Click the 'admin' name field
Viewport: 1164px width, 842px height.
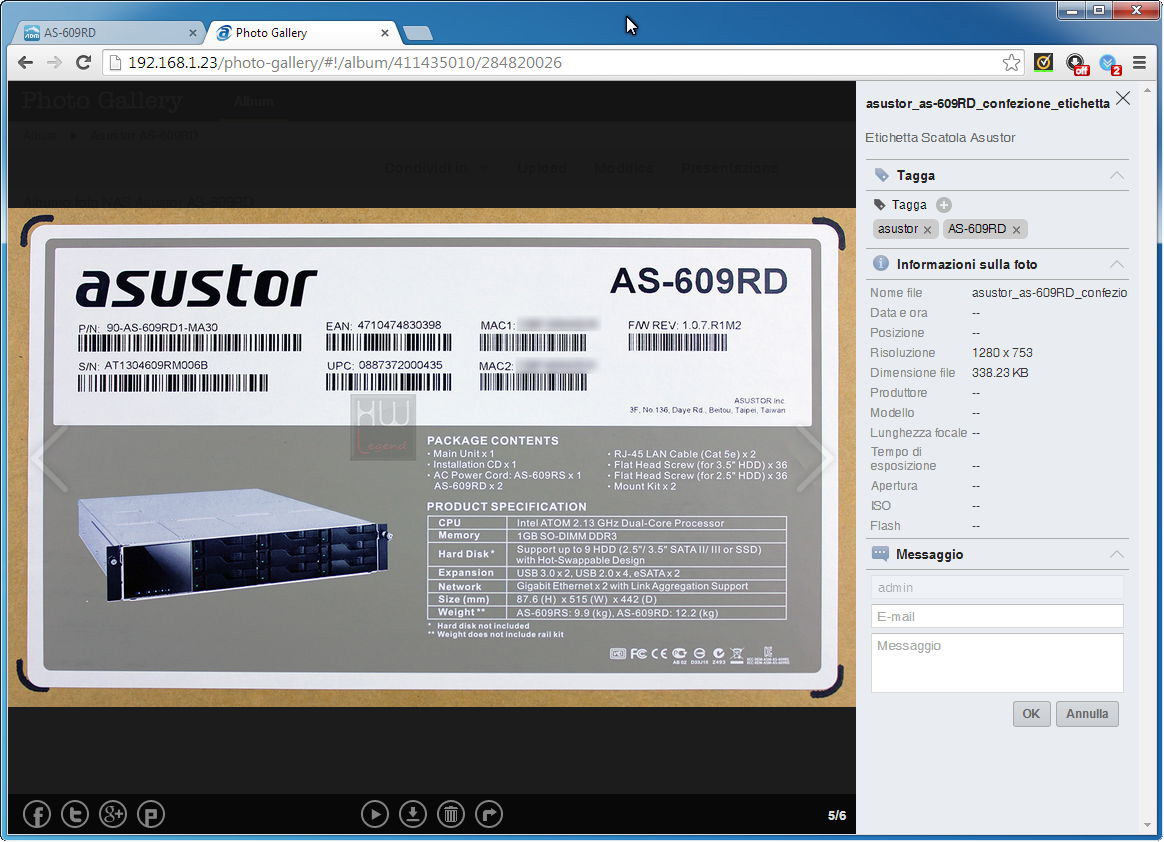pos(997,587)
